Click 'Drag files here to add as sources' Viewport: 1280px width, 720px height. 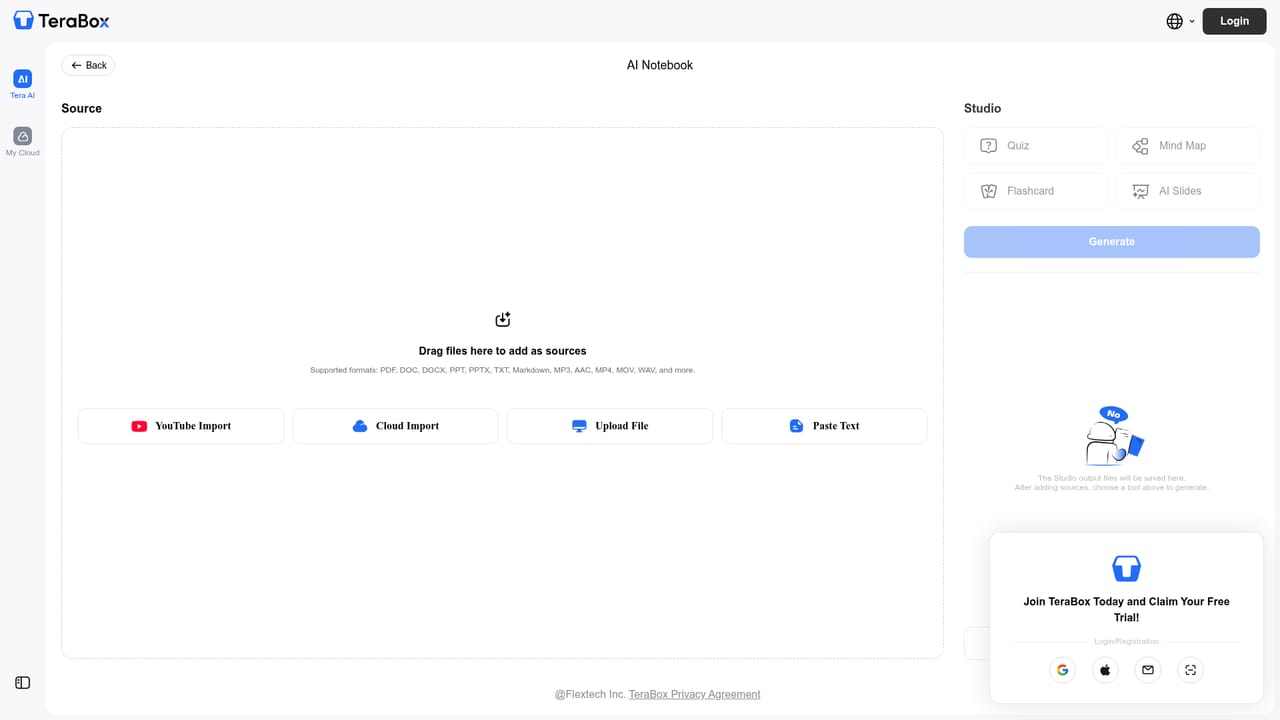pos(502,351)
